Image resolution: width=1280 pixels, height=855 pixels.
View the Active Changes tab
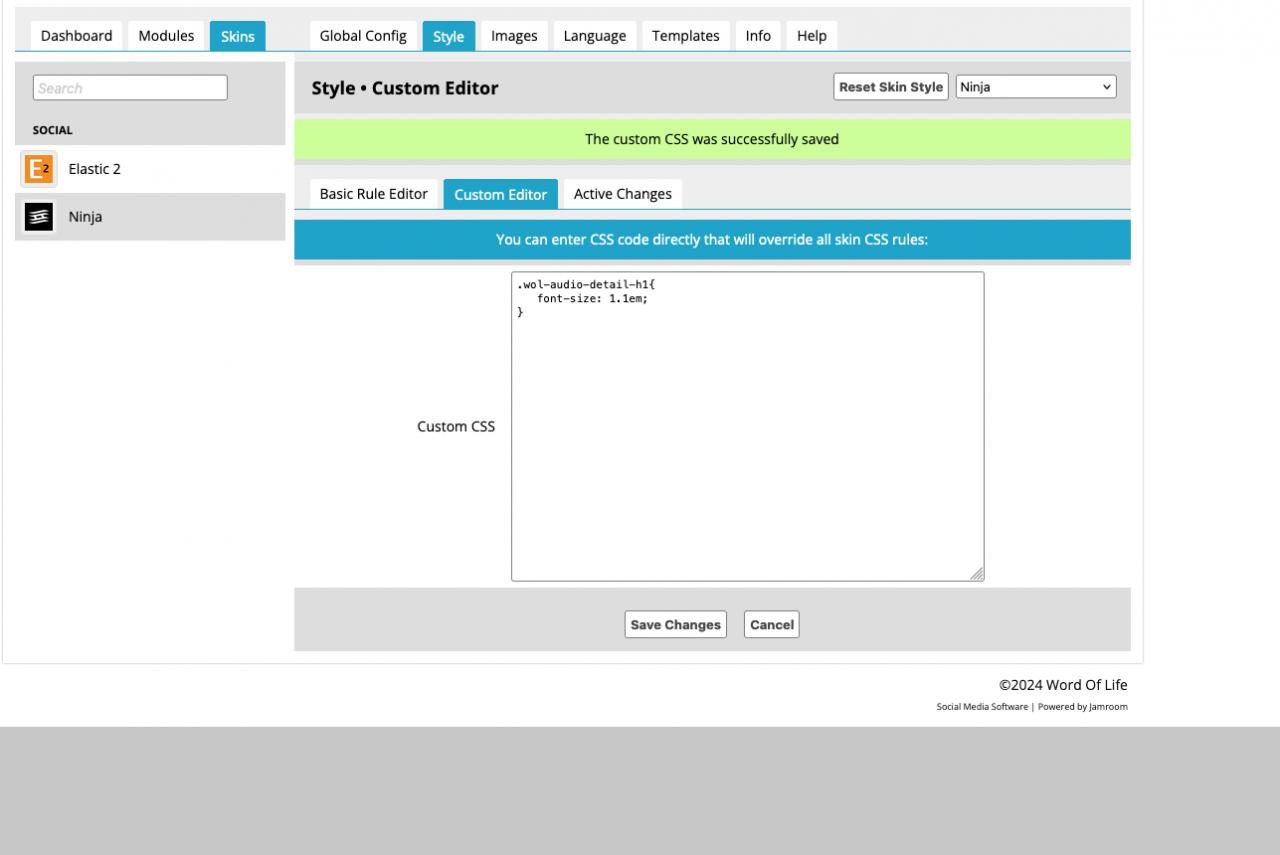(x=622, y=194)
